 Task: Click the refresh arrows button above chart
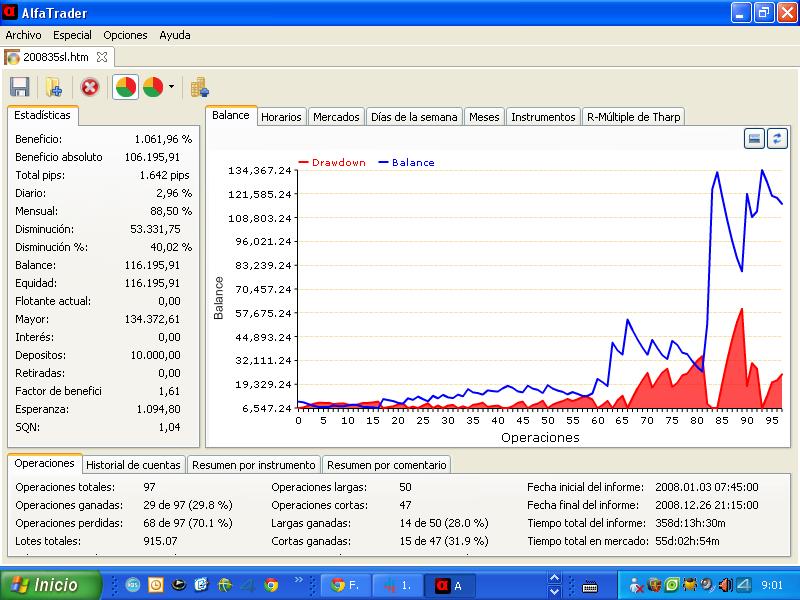[777, 138]
